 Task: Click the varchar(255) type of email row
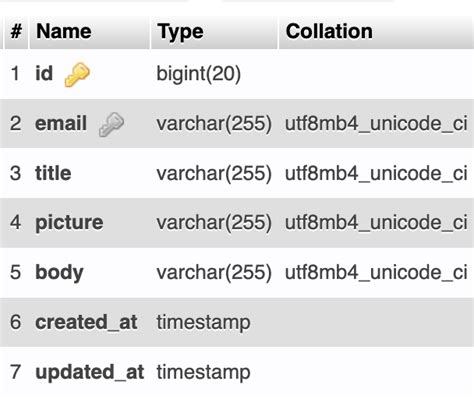tap(214, 124)
